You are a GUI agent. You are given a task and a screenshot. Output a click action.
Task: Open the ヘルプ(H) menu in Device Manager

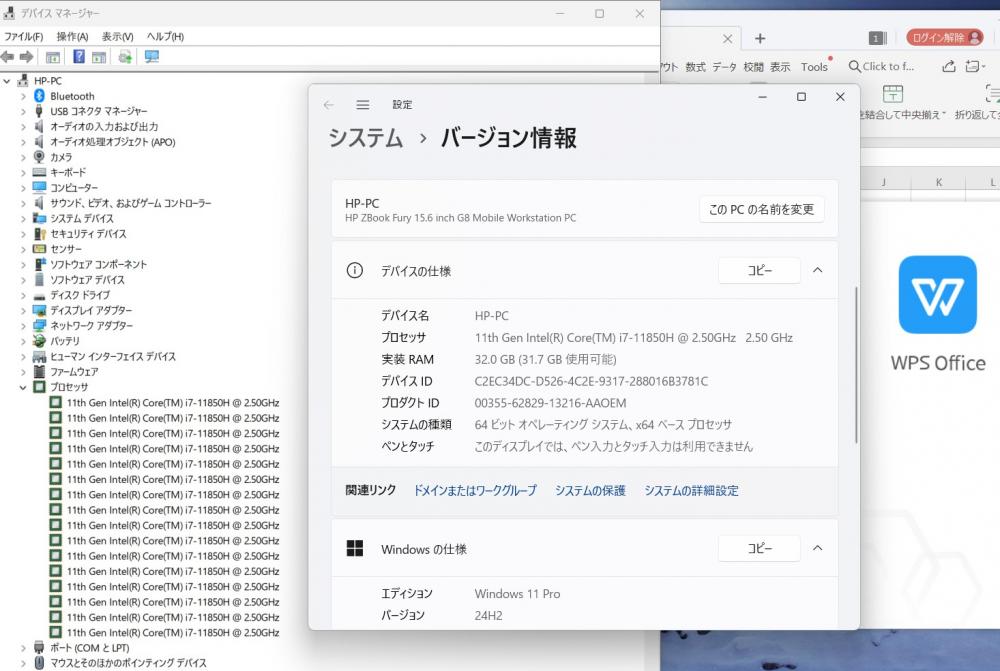point(165,36)
